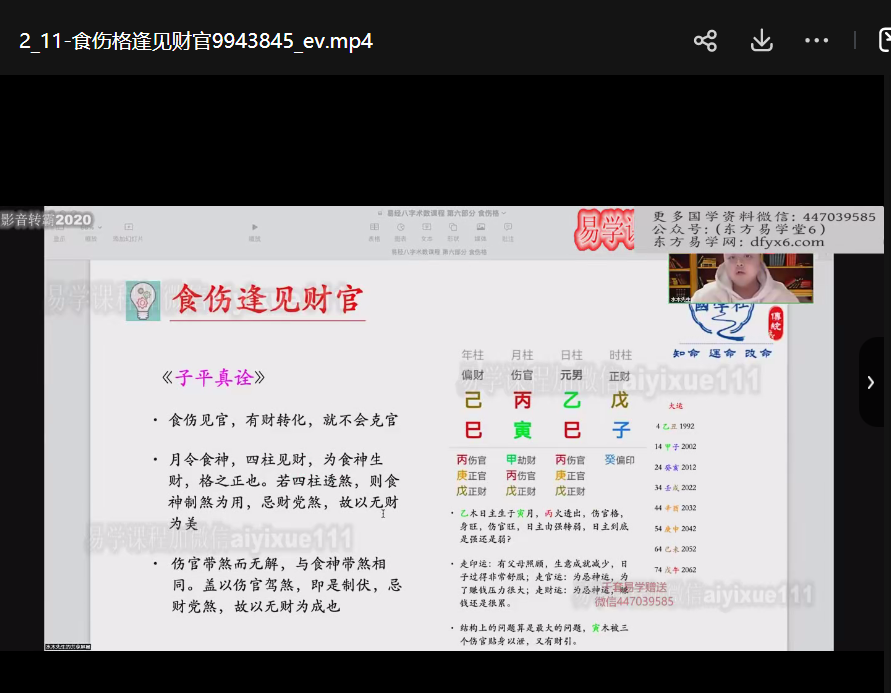The image size is (891, 693).
Task: Click the partially visible icon at the top-right edge
Action: click(x=884, y=41)
